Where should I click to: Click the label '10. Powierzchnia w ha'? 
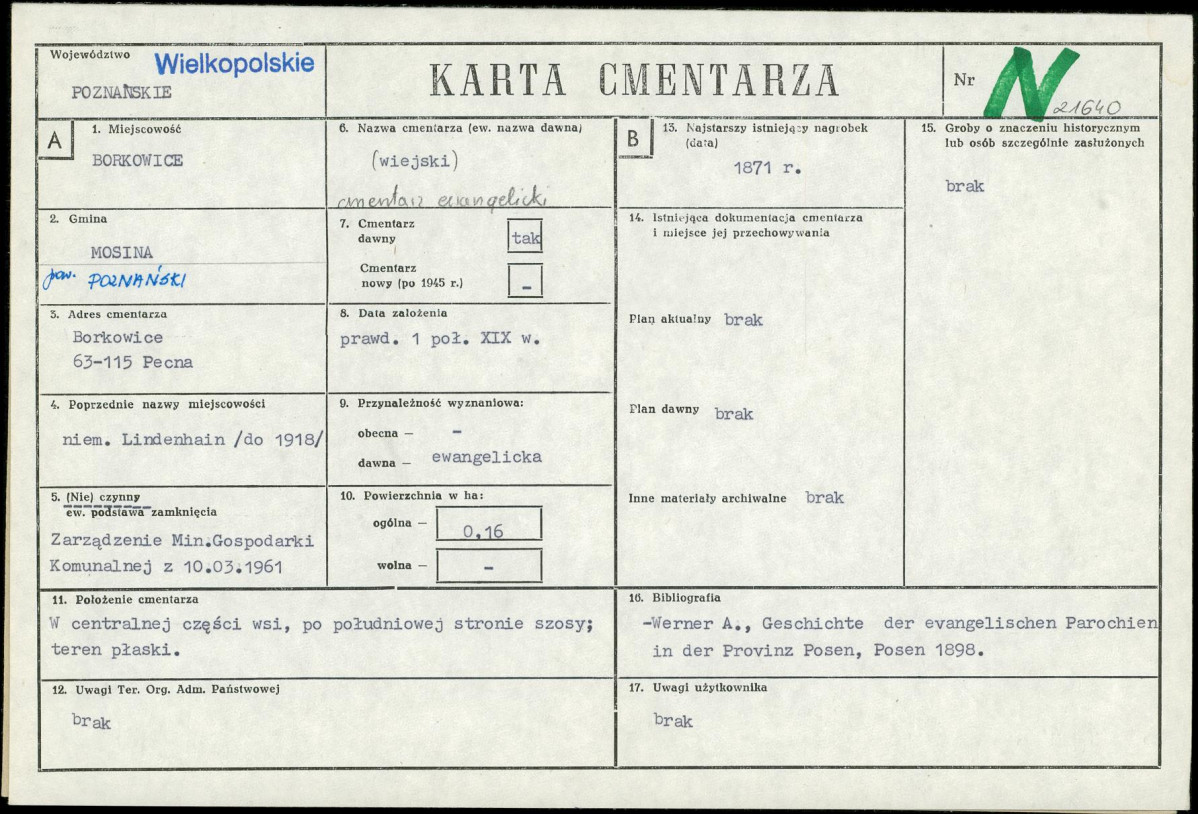tap(412, 496)
